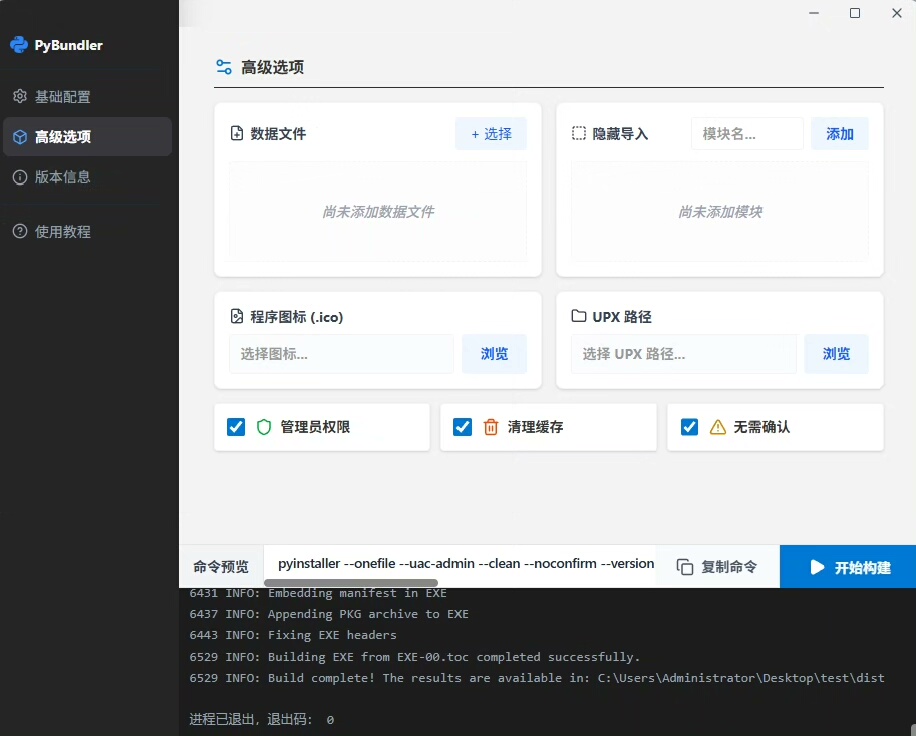Click the 添加 hidden import button
This screenshot has height=736, width=916.
[839, 134]
